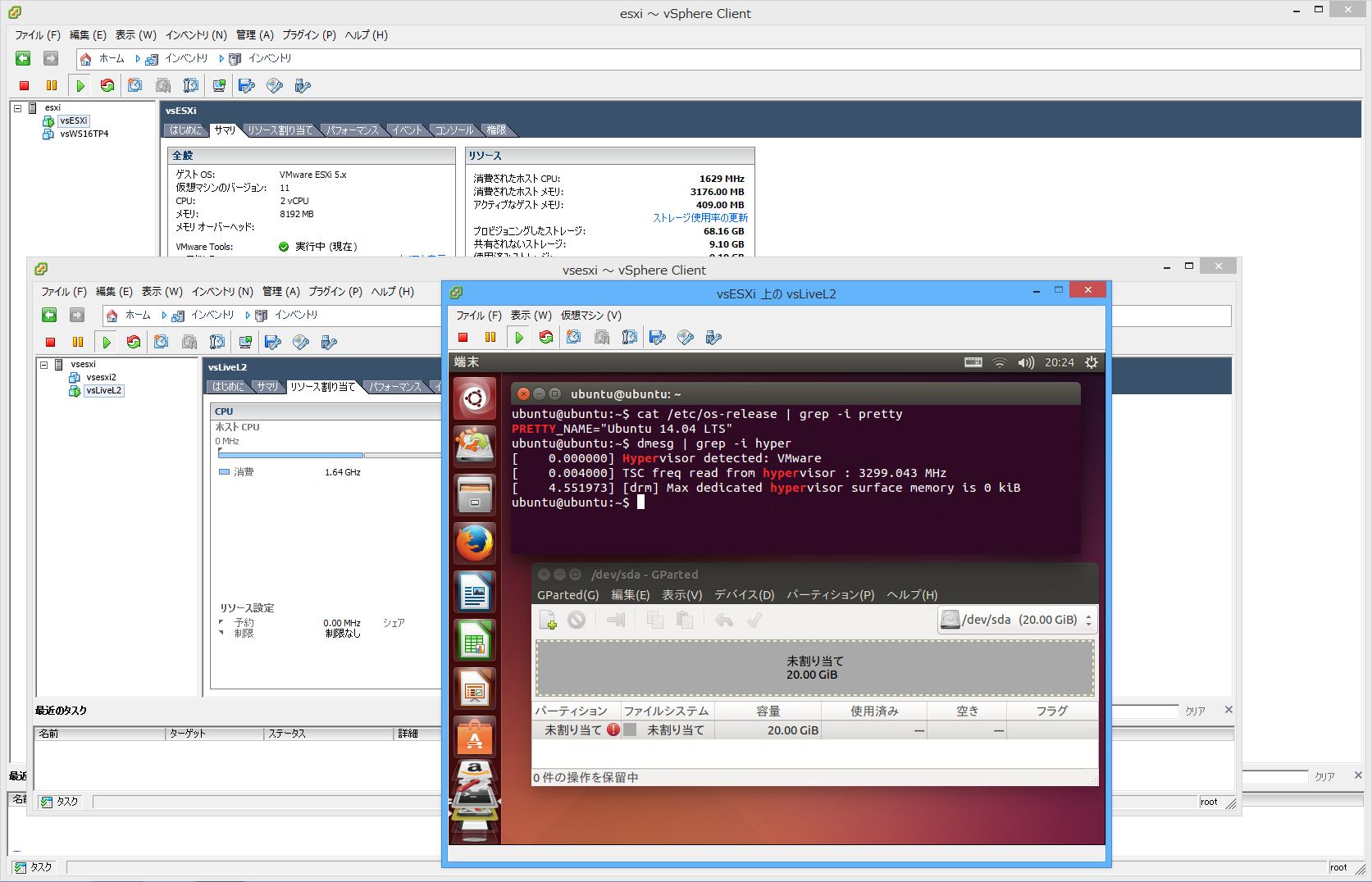This screenshot has height=882, width=1372.
Task: Click the clear button in the vsesxi recent tasks
Action: click(1195, 712)
